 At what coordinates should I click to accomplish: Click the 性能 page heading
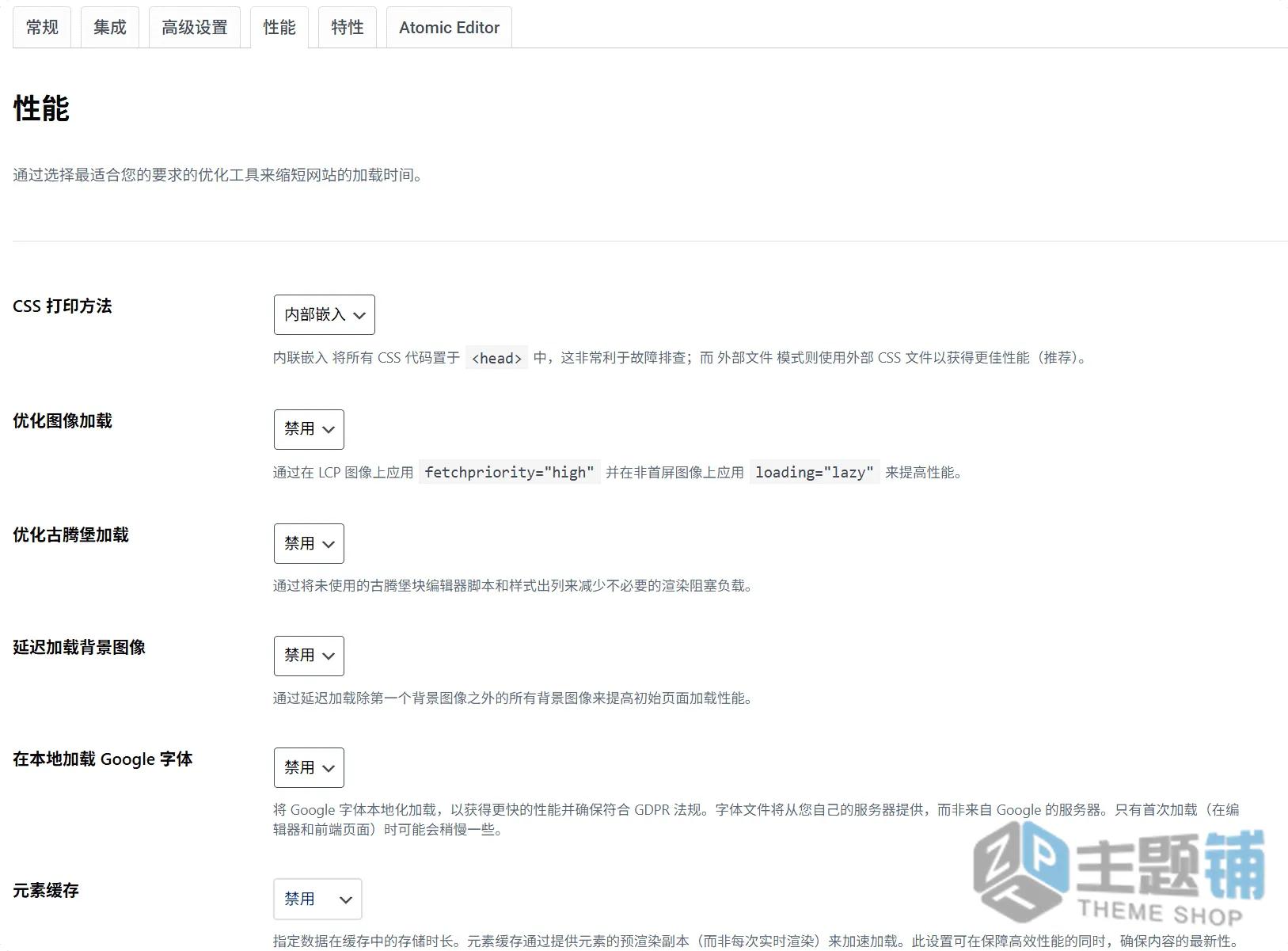[41, 108]
